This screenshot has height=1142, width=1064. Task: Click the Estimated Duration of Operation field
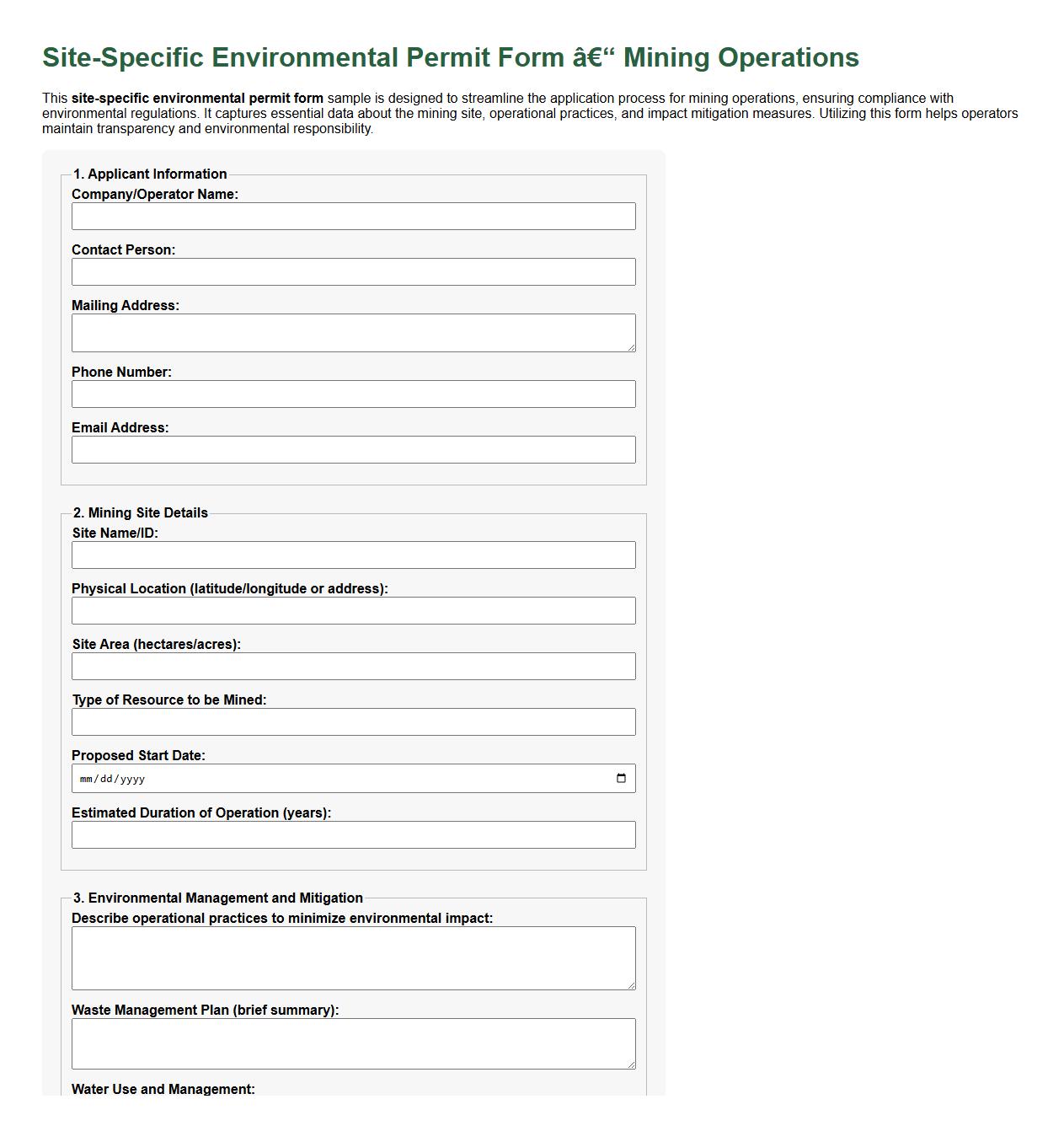pos(354,834)
